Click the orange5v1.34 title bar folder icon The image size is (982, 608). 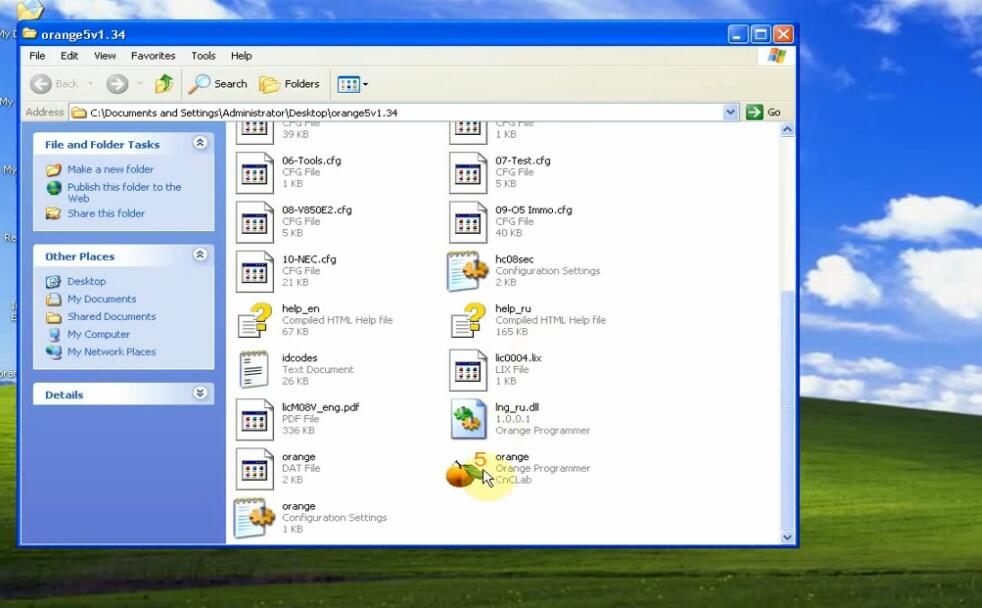coord(29,33)
